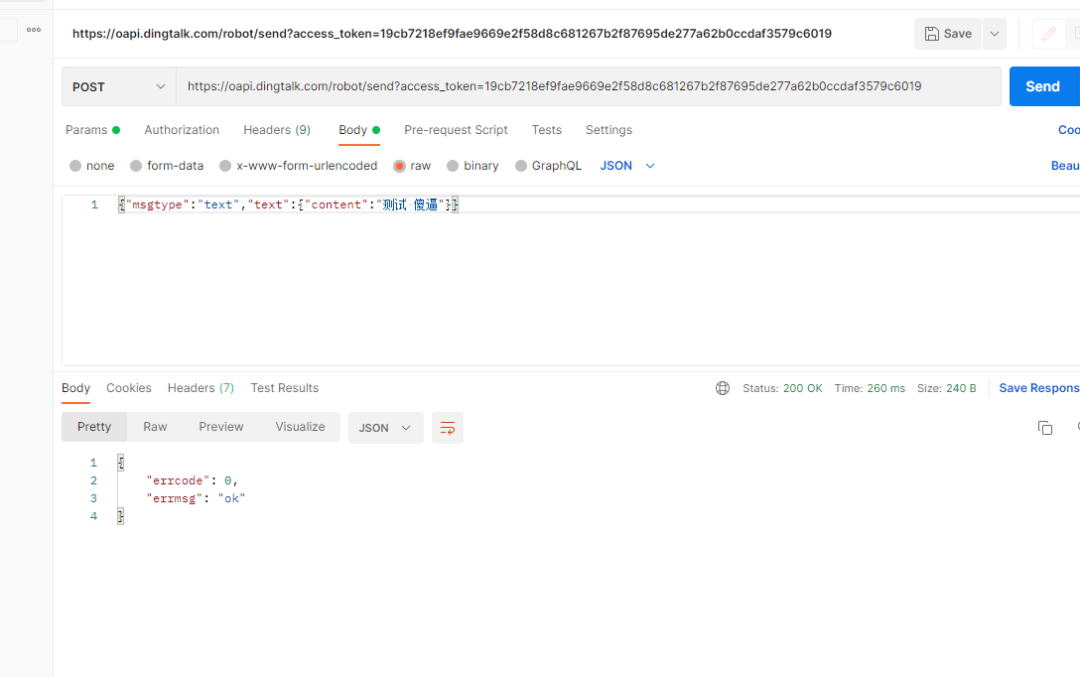Switch to the Test Results response tab
This screenshot has height=677, width=1080.
284,388
